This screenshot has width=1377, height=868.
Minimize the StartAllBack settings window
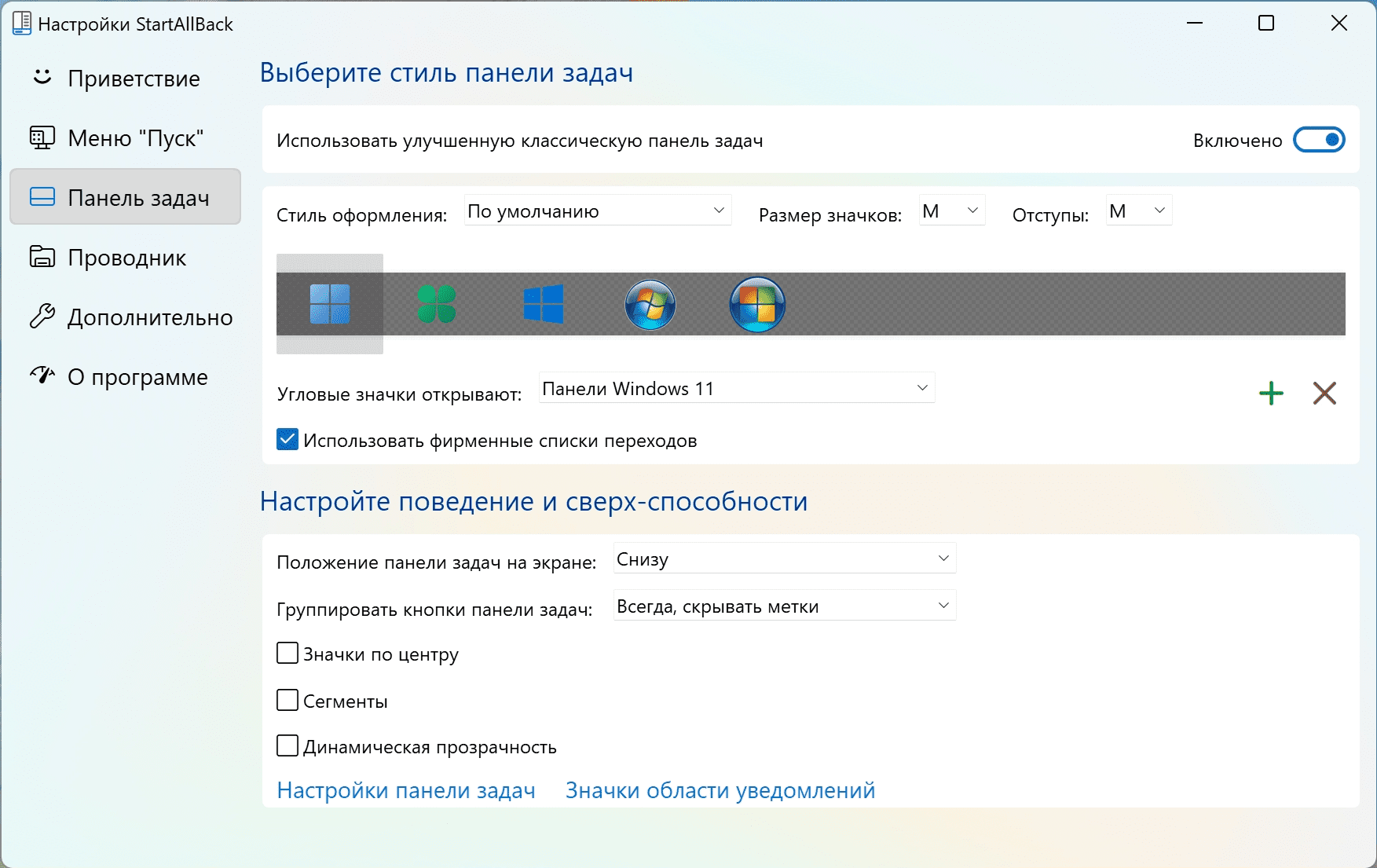(x=1195, y=24)
